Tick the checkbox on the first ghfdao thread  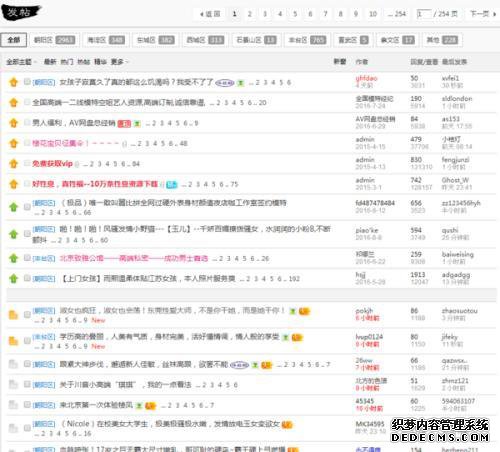[x=27, y=82]
